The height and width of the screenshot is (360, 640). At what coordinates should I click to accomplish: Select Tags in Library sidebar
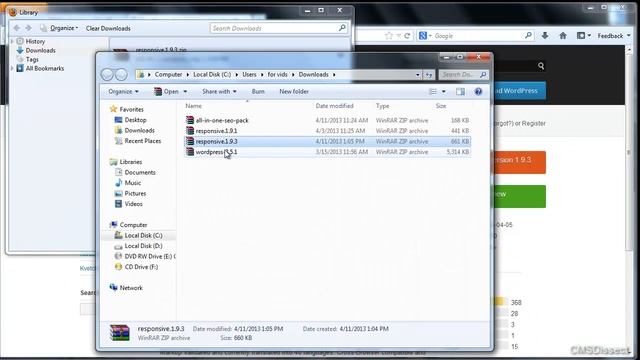point(32,60)
